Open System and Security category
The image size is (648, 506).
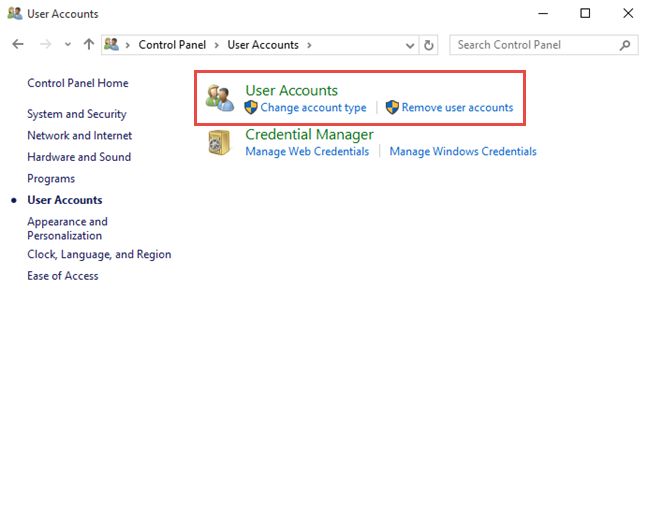77,114
